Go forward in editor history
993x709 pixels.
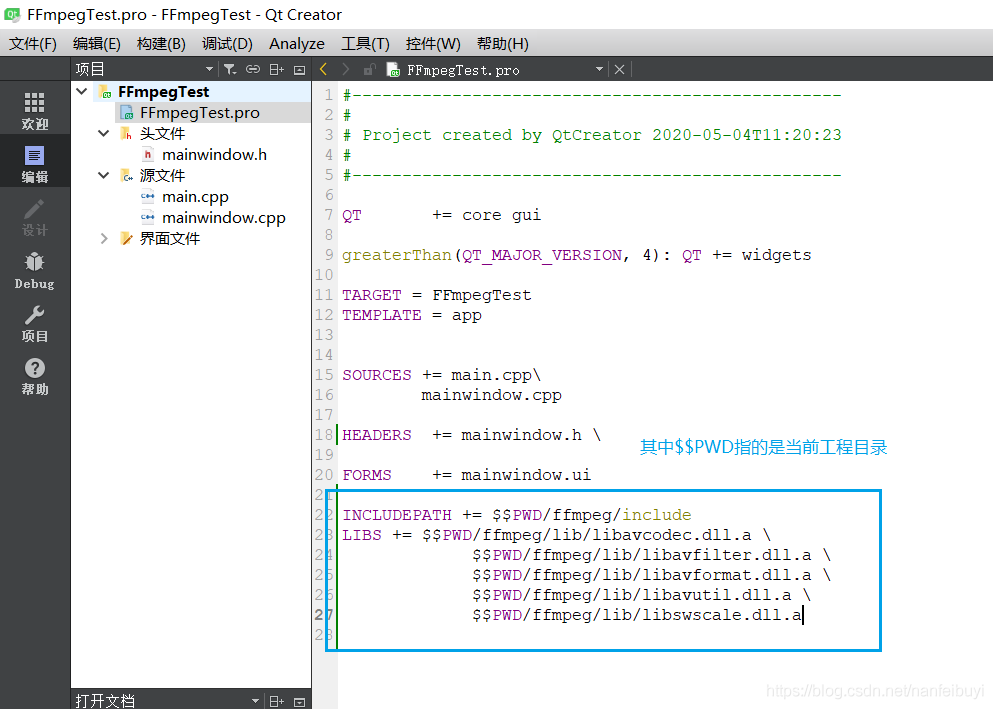click(346, 69)
